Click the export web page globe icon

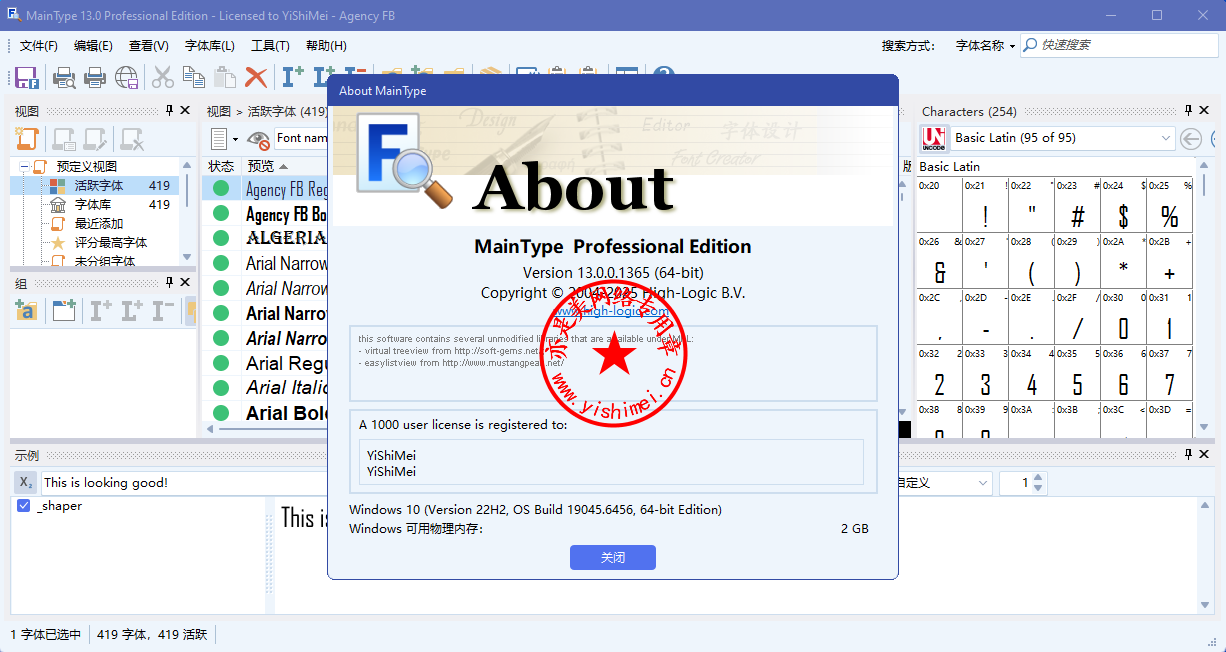click(x=127, y=78)
